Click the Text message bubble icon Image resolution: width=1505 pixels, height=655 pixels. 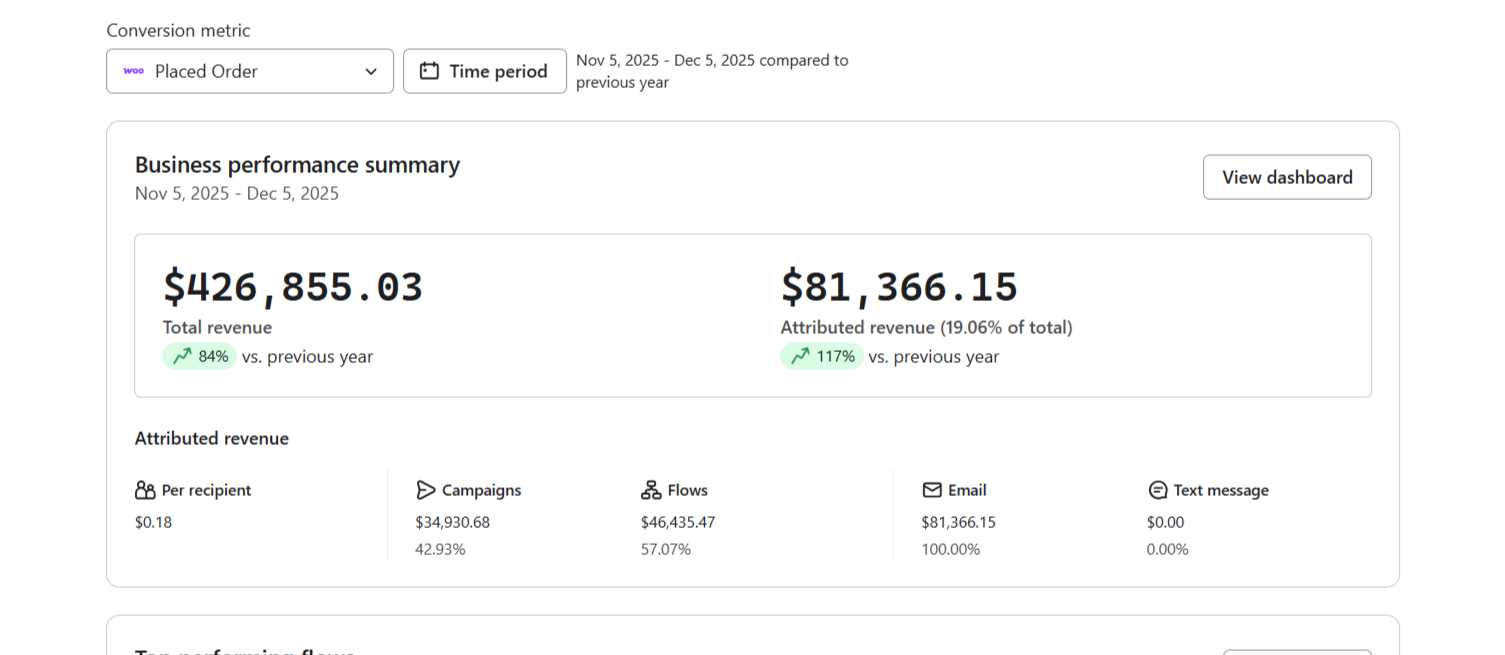click(1158, 490)
